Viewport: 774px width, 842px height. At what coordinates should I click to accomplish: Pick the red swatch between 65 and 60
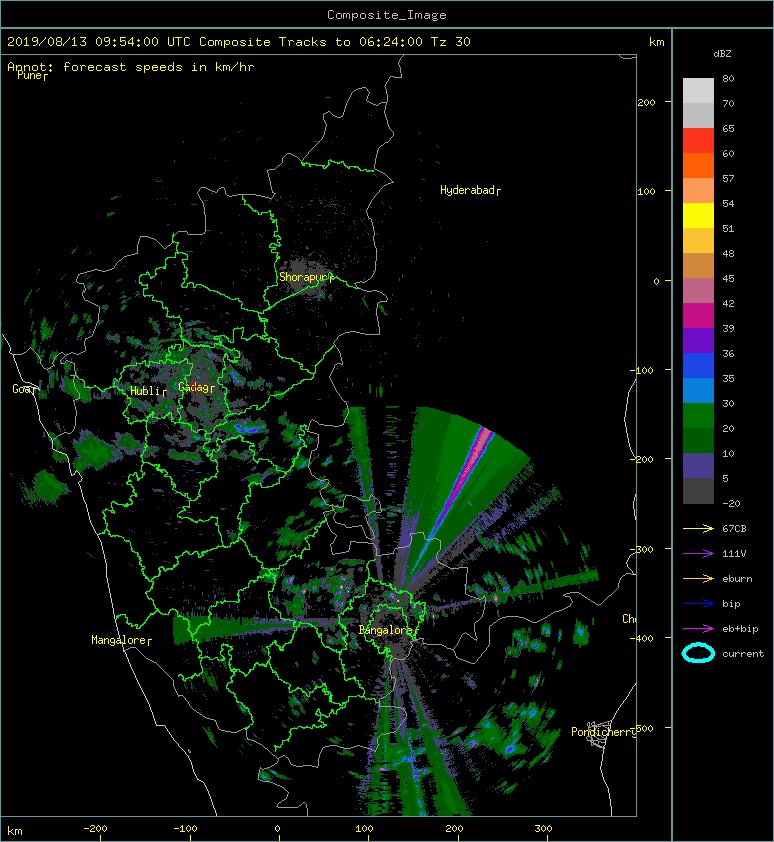pyautogui.click(x=698, y=141)
